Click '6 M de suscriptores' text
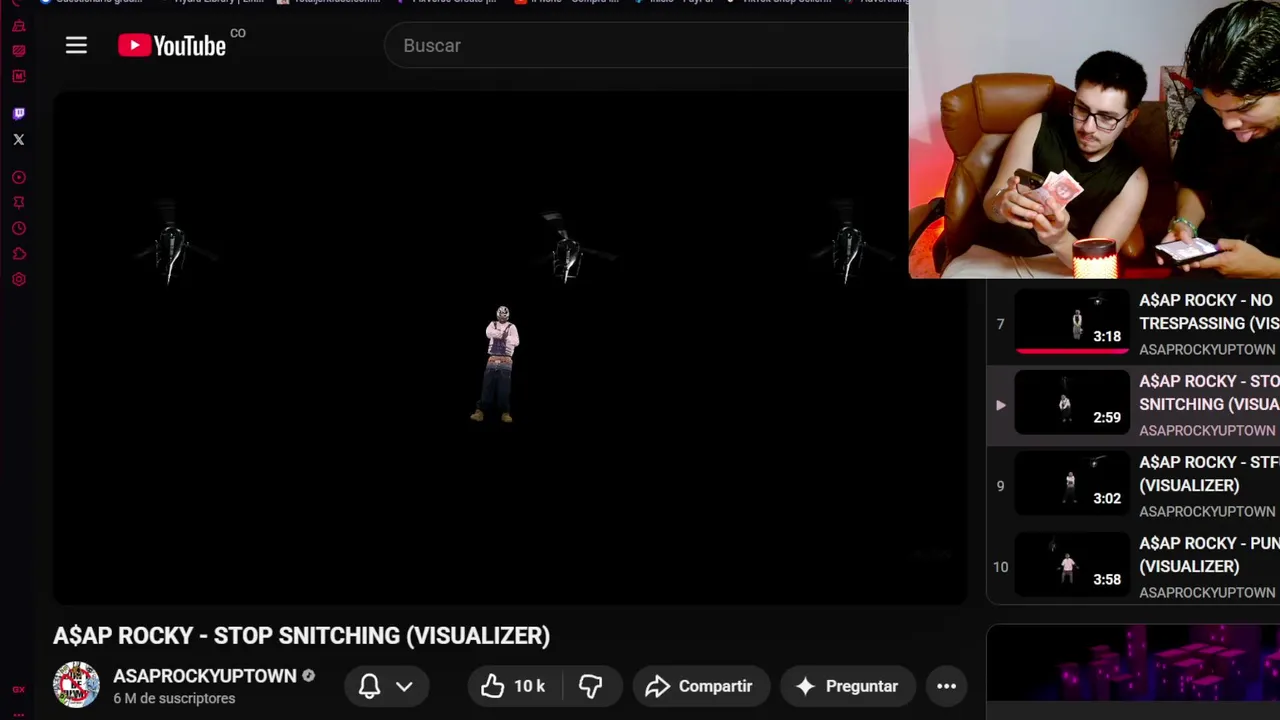Viewport: 1280px width, 720px height. [x=174, y=698]
